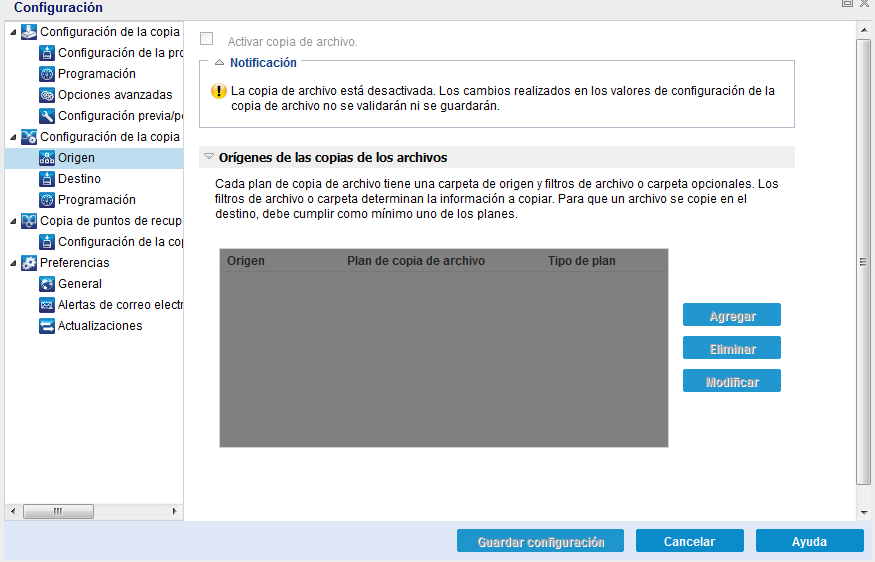Click the main panel vertical scrollbar up arrow
The image size is (875, 562).
(864, 30)
